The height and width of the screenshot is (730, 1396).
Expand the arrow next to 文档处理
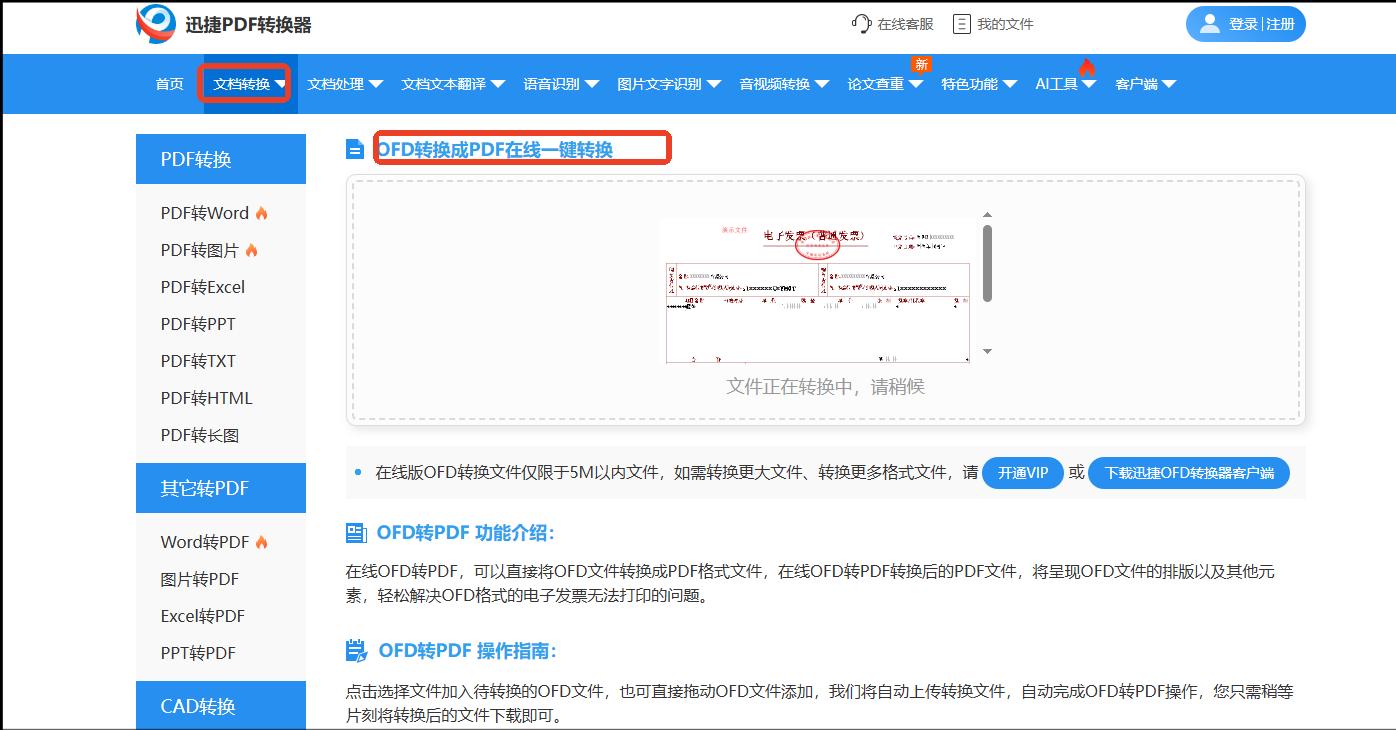(376, 84)
